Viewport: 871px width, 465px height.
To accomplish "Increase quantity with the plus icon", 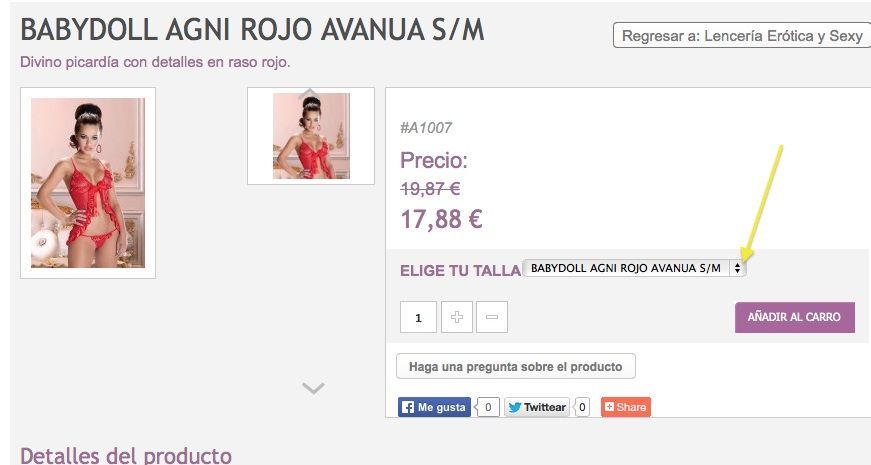I will pyautogui.click(x=457, y=317).
